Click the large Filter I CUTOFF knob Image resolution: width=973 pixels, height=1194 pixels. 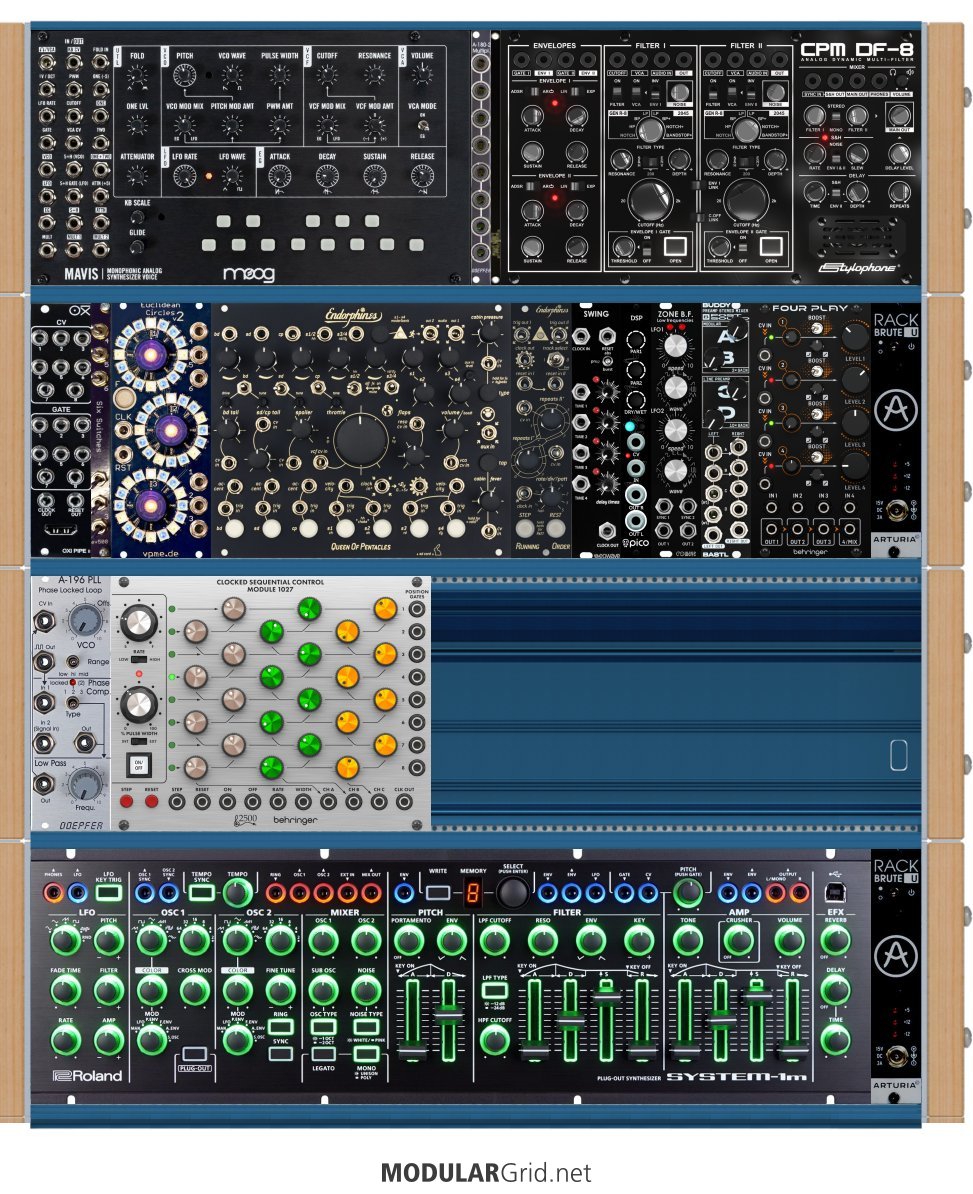[649, 200]
